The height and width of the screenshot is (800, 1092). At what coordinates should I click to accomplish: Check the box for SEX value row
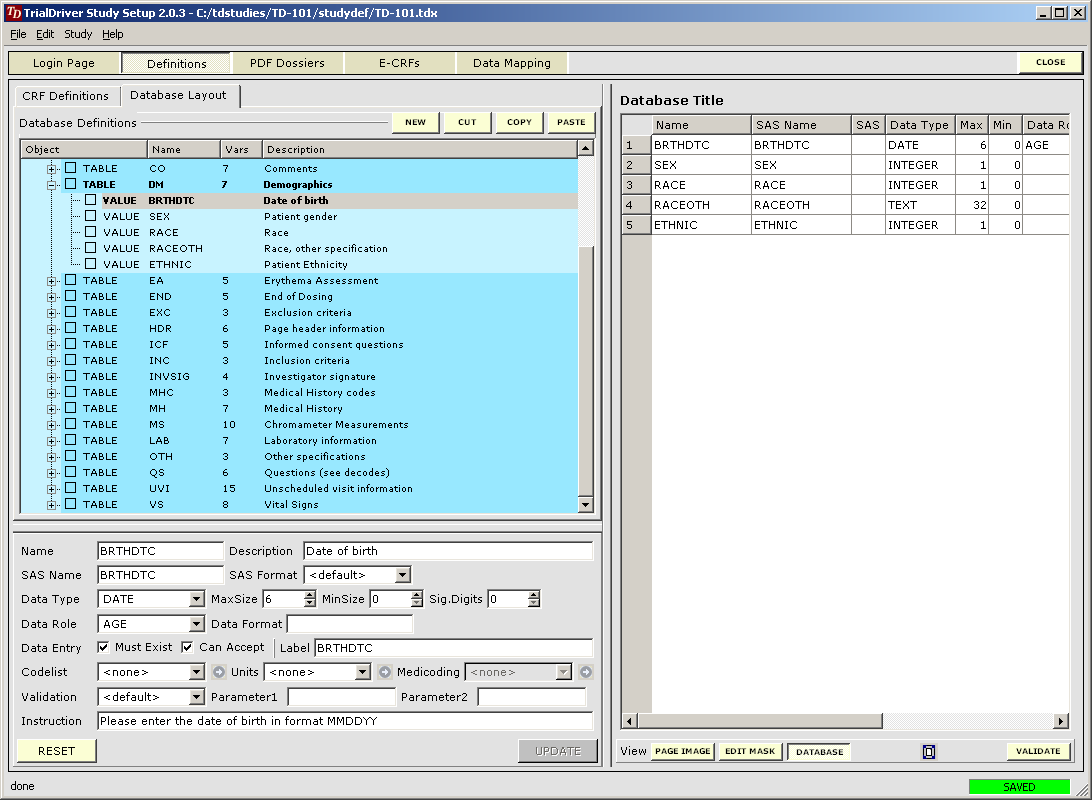coord(91,217)
